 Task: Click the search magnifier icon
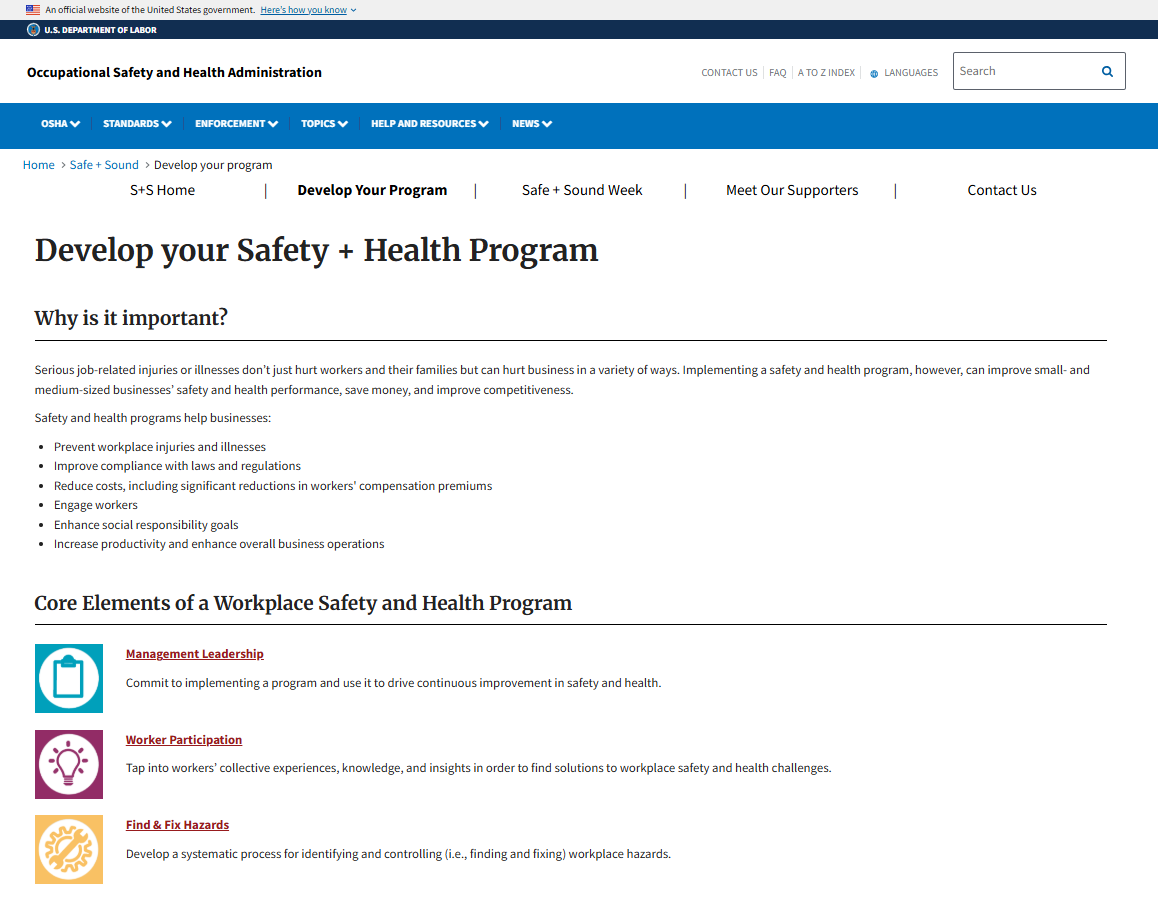point(1107,72)
